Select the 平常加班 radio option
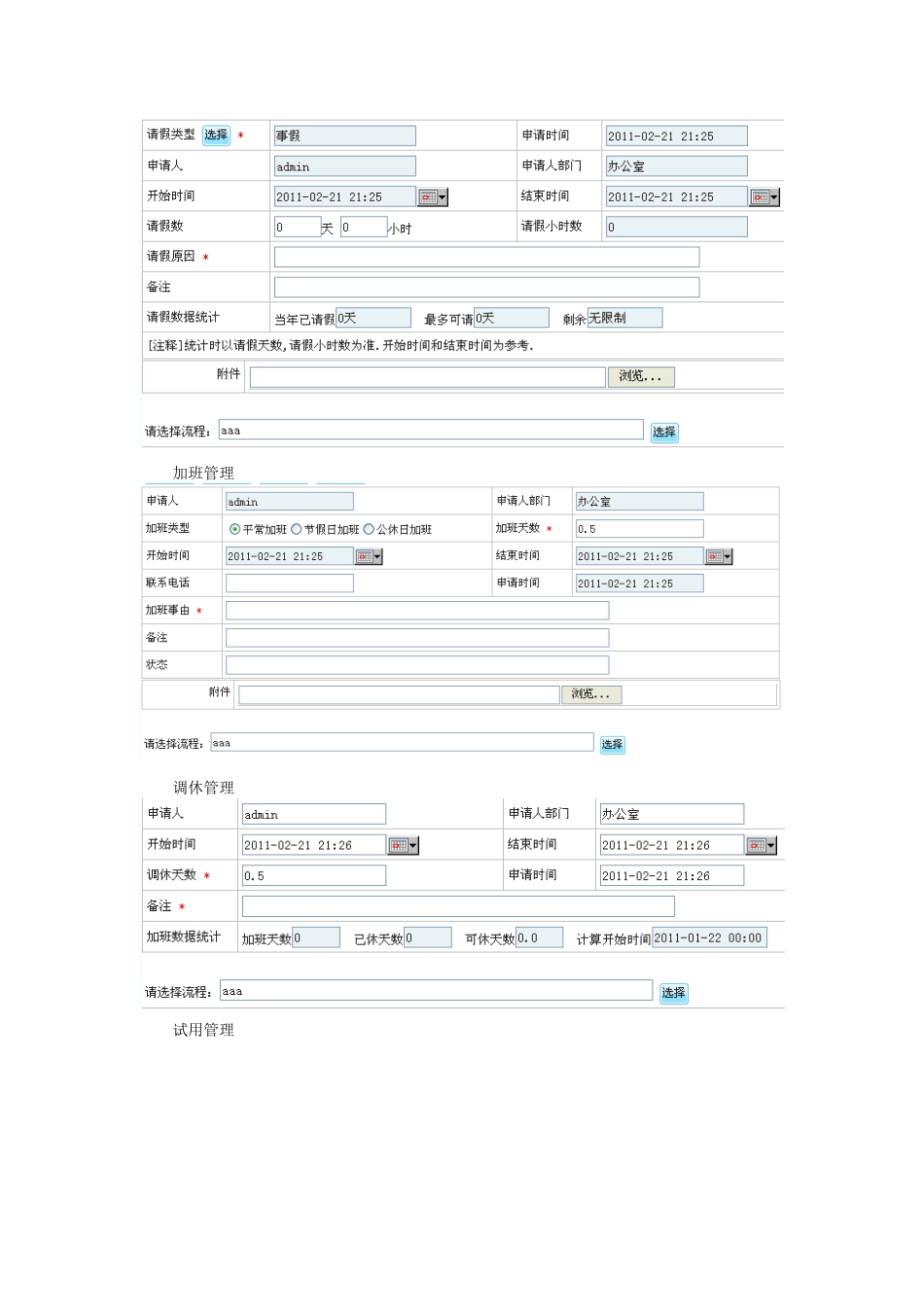The image size is (924, 1307). click(234, 530)
